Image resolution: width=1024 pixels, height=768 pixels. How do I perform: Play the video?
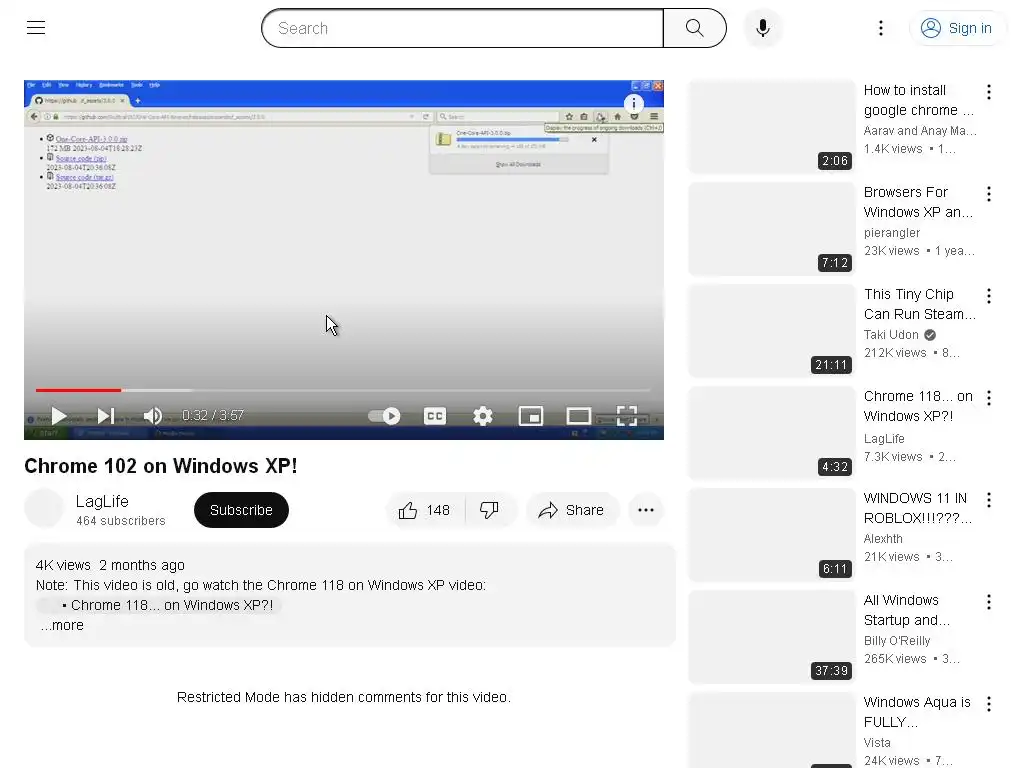point(59,416)
